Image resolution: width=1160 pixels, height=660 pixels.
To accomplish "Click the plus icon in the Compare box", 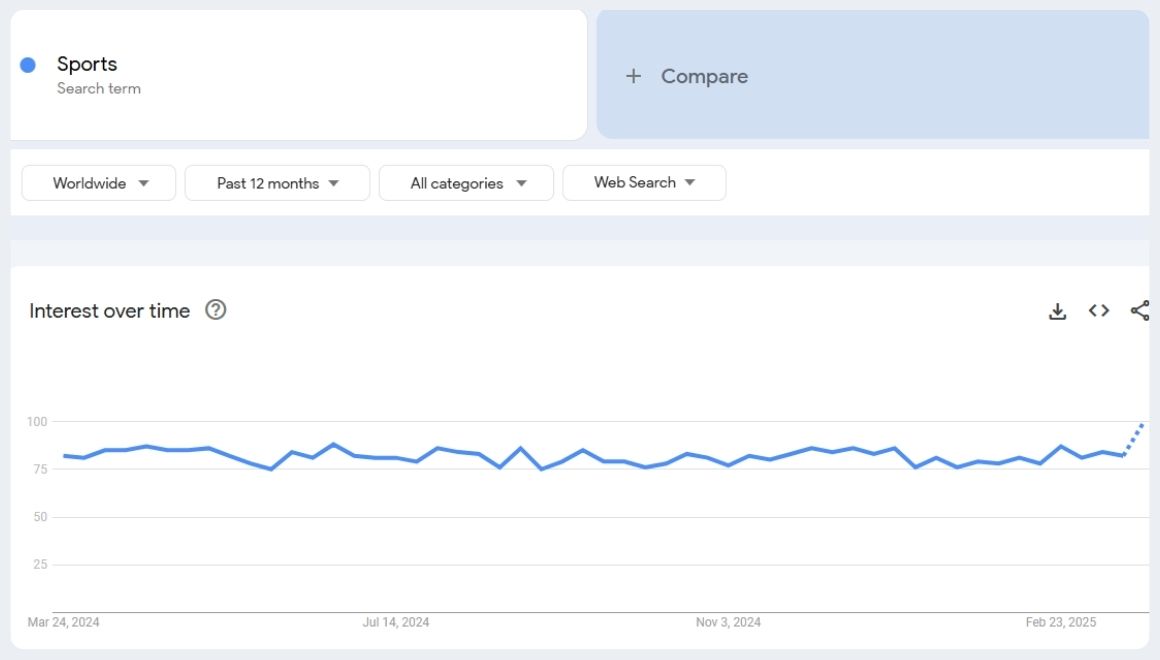I will click(x=633, y=76).
